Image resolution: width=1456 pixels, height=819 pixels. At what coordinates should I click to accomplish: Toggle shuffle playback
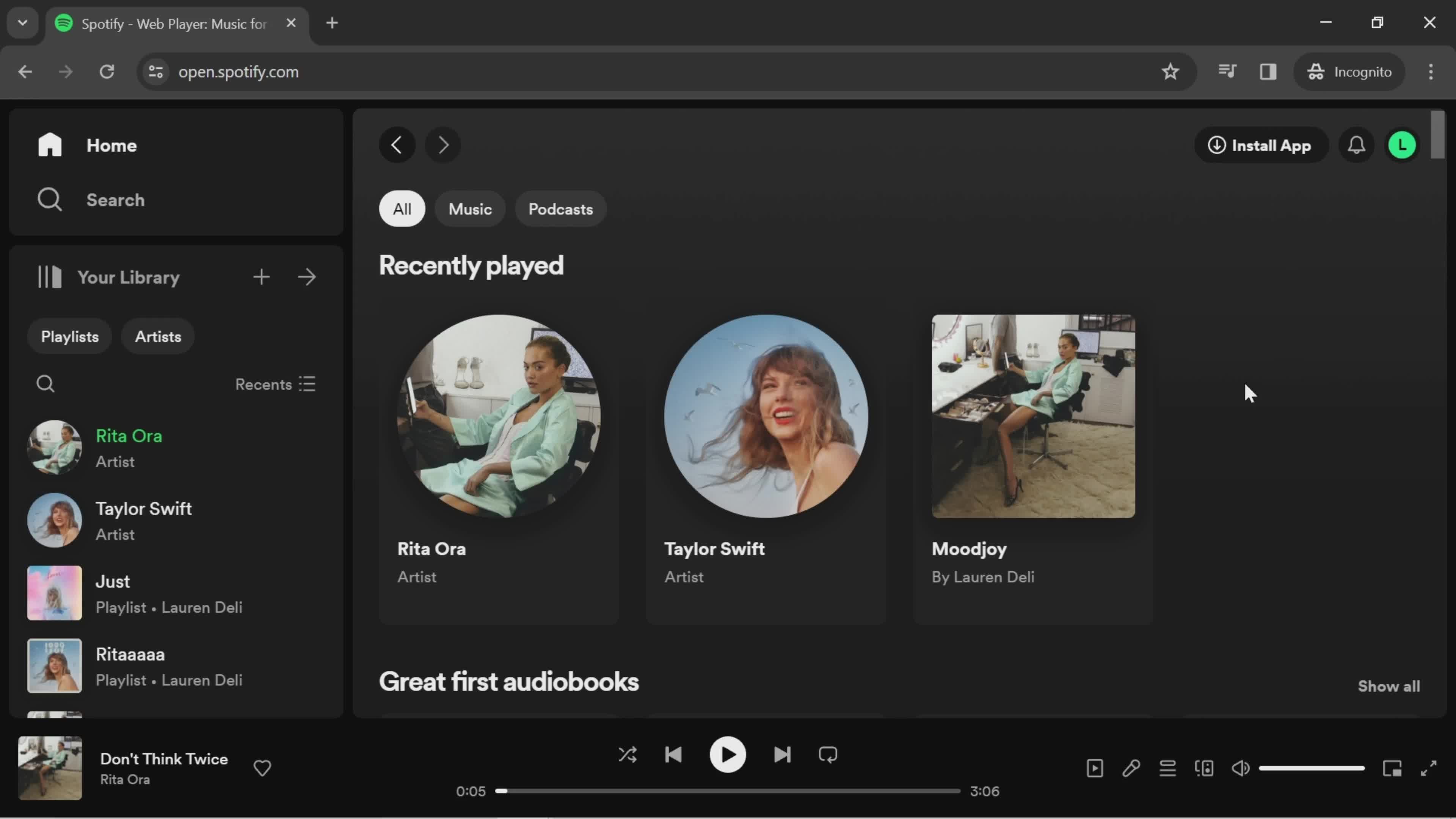628,755
